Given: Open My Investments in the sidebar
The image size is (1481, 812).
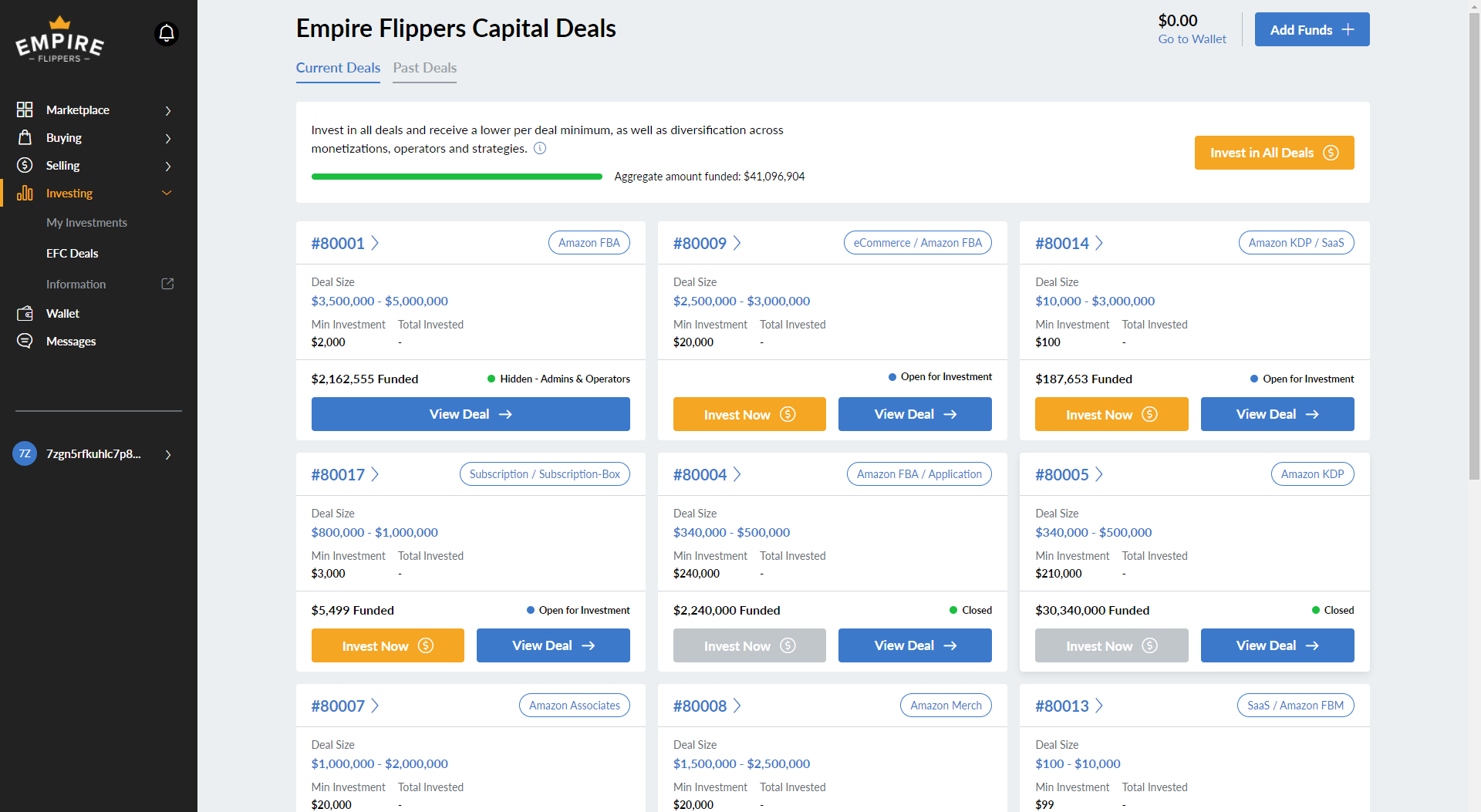Looking at the screenshot, I should click(x=86, y=222).
